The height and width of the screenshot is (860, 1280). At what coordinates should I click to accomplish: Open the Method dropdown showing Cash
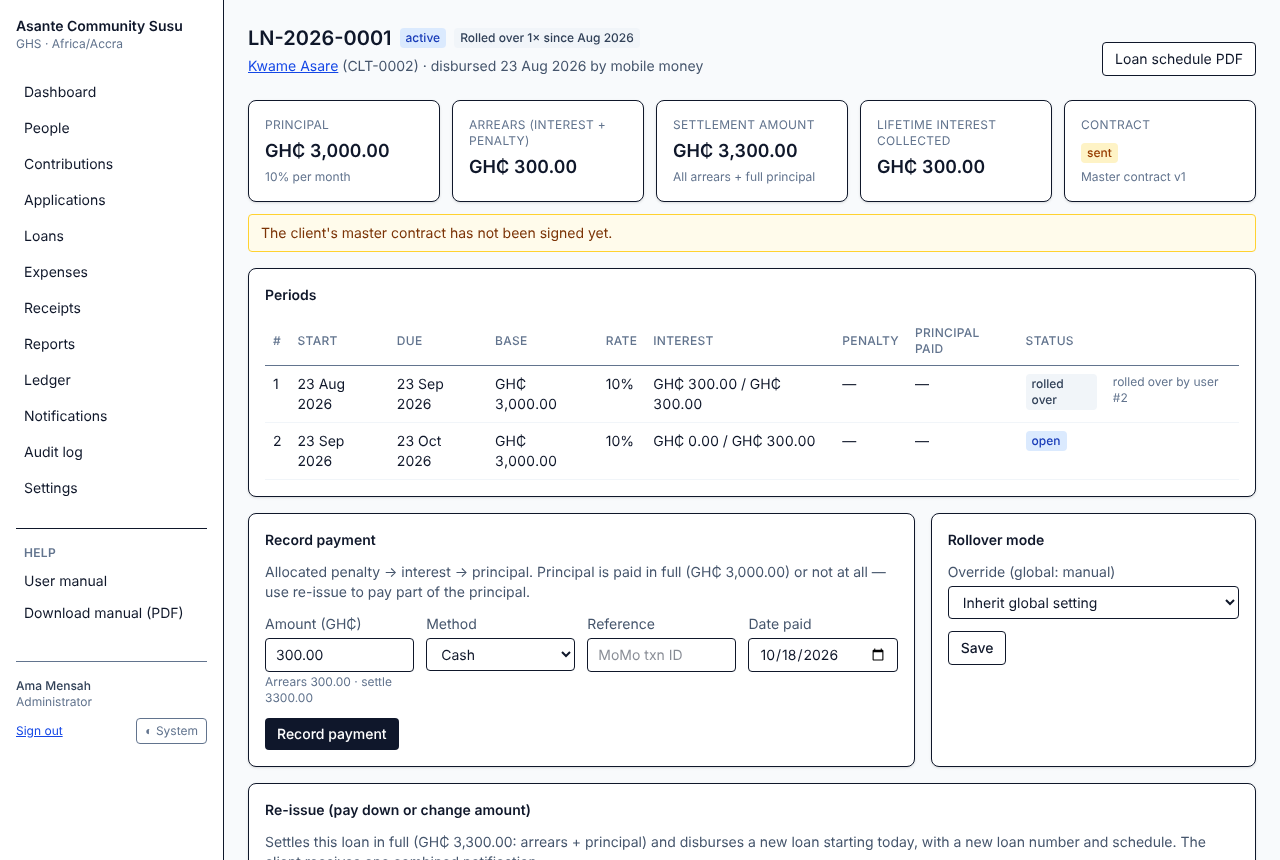coord(500,655)
